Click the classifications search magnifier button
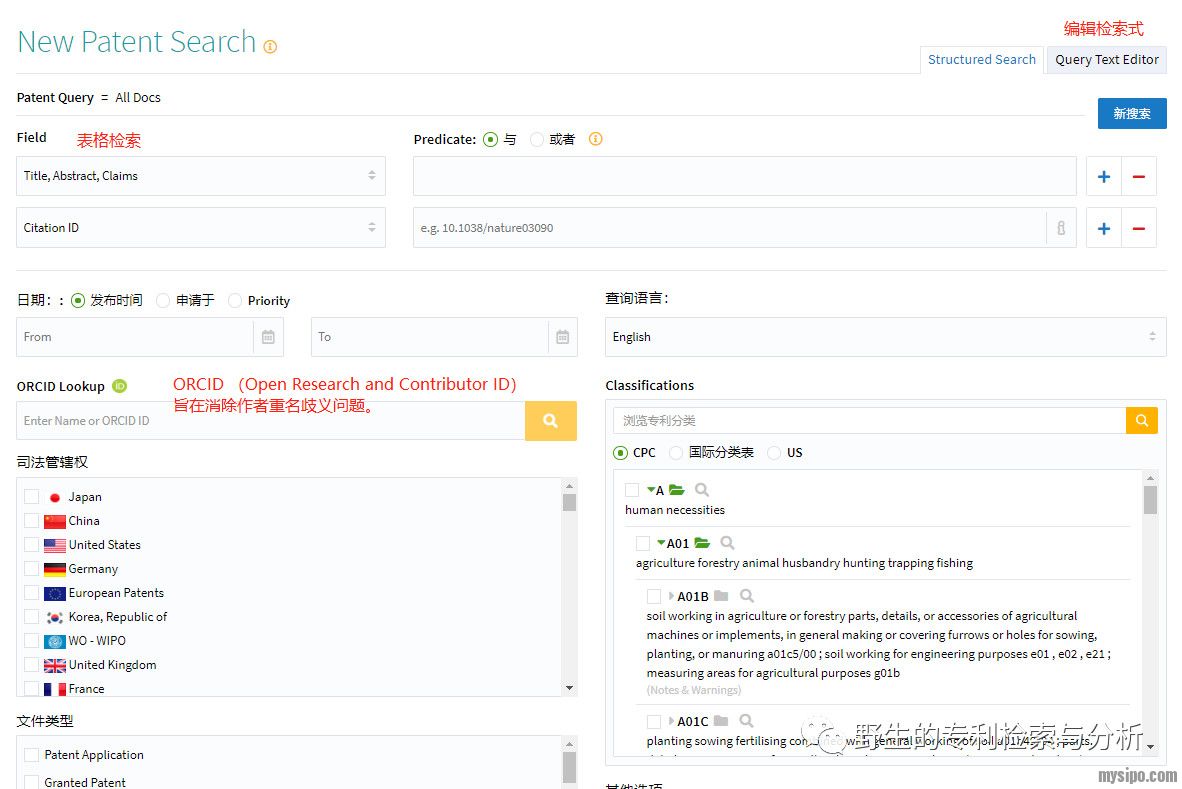1182x789 pixels. coord(1141,420)
